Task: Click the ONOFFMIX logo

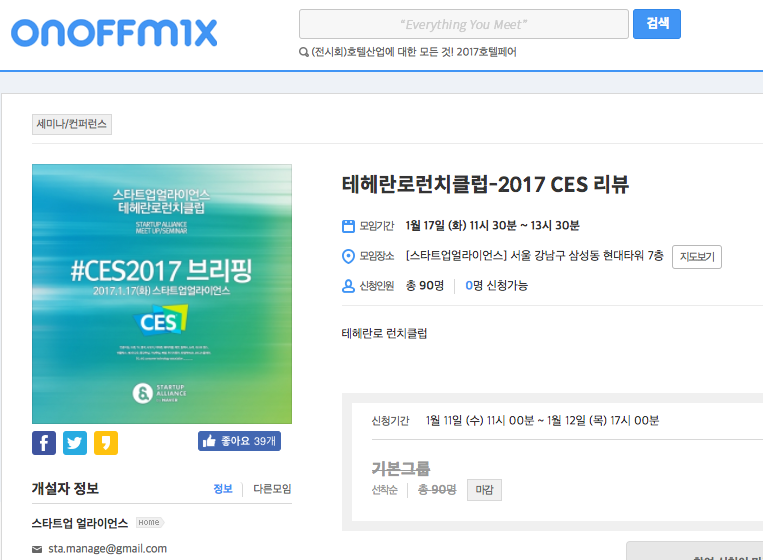Action: [x=113, y=33]
